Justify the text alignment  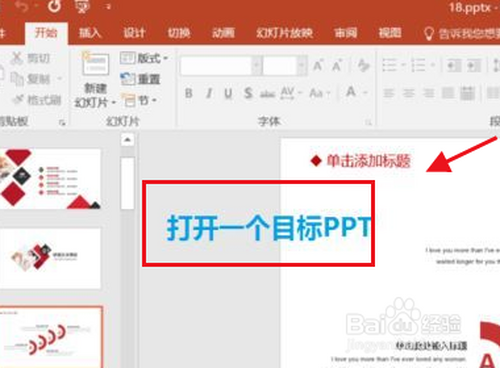(448, 93)
